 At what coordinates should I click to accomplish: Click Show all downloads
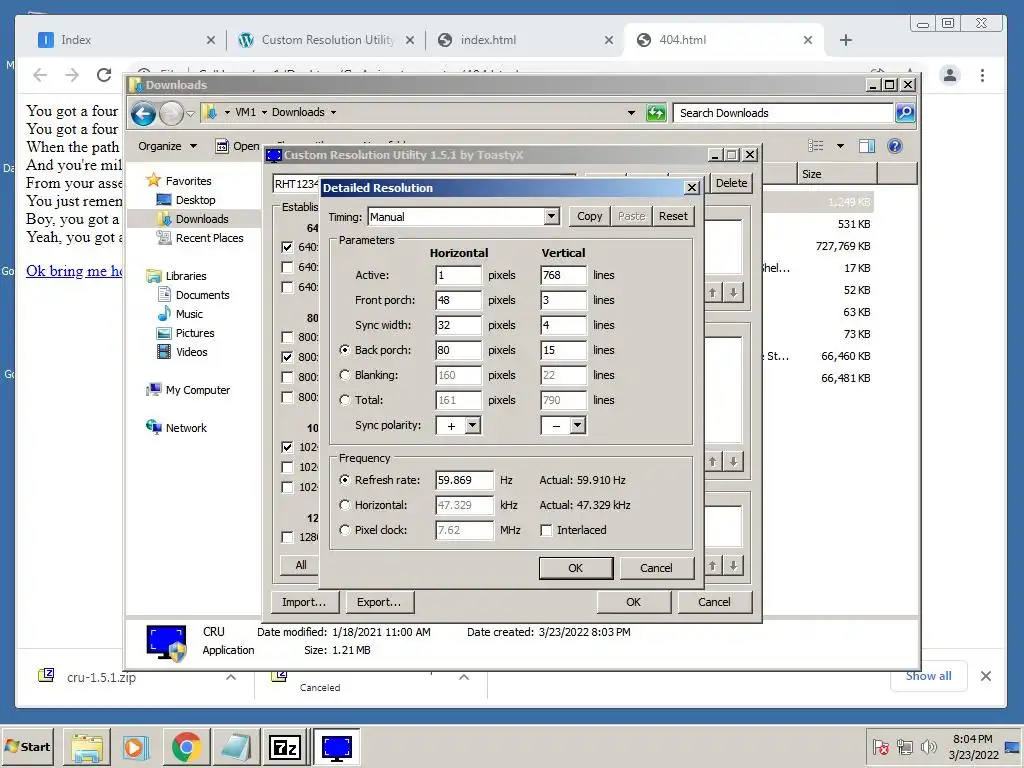[928, 676]
